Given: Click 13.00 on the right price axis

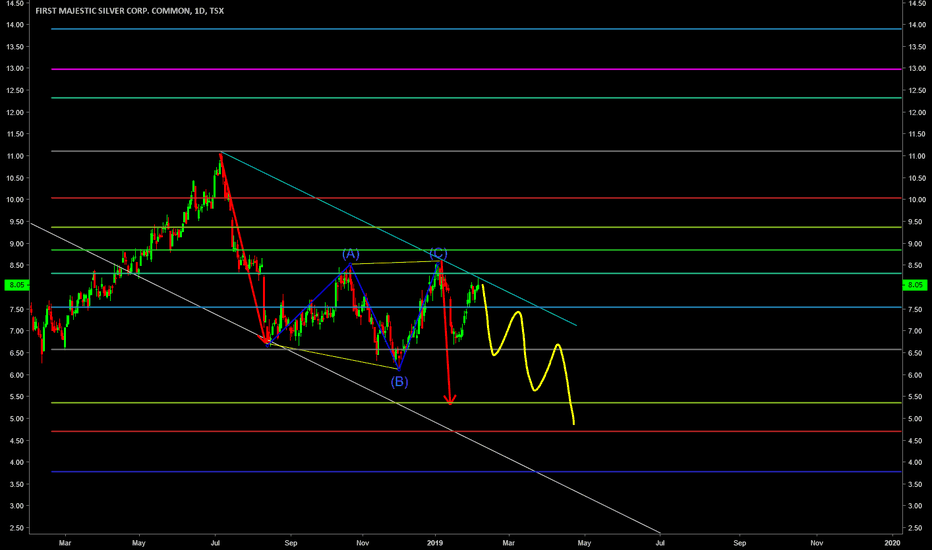Looking at the screenshot, I should coord(917,69).
